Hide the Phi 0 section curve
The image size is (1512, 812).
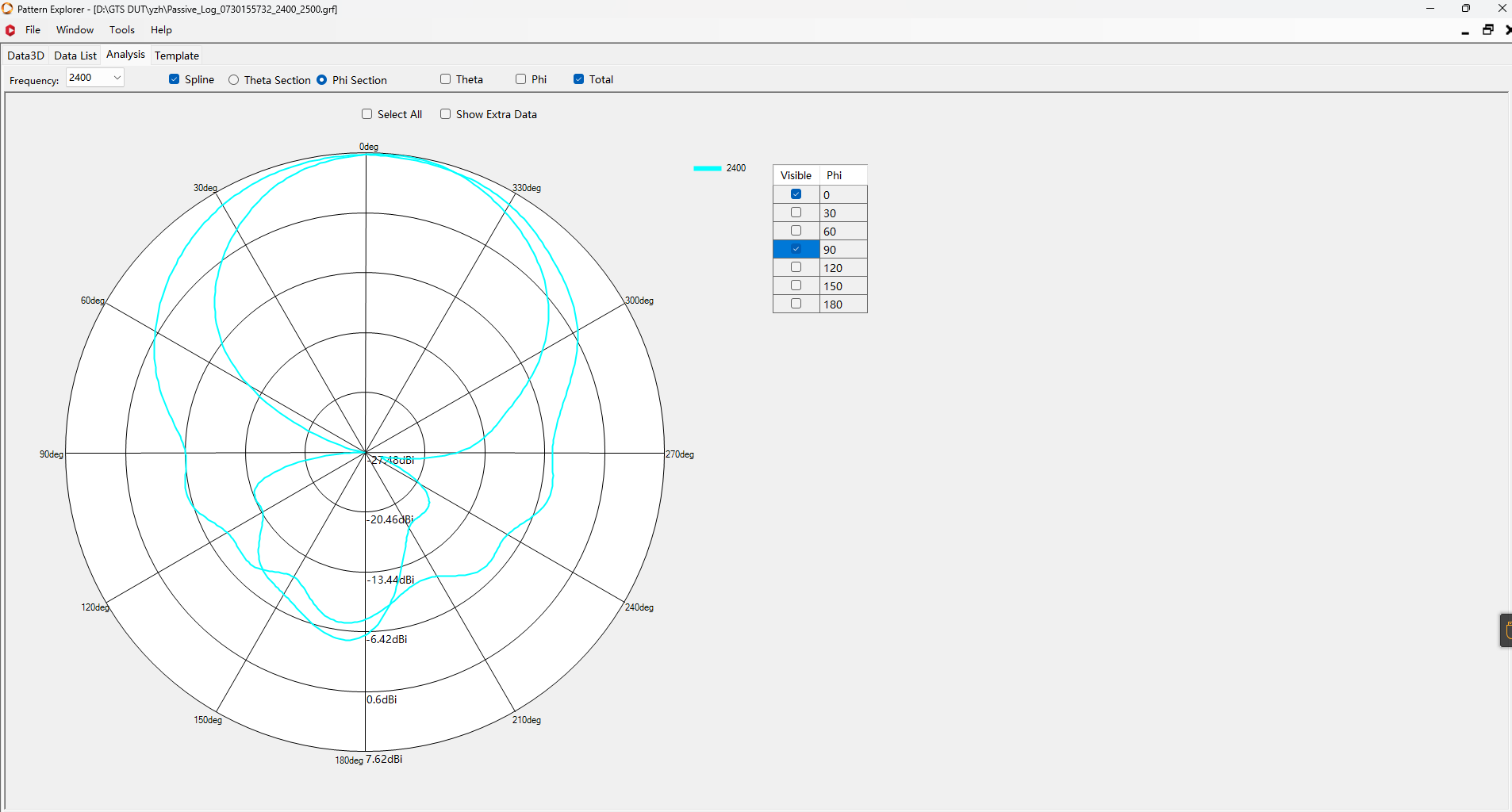(x=796, y=194)
